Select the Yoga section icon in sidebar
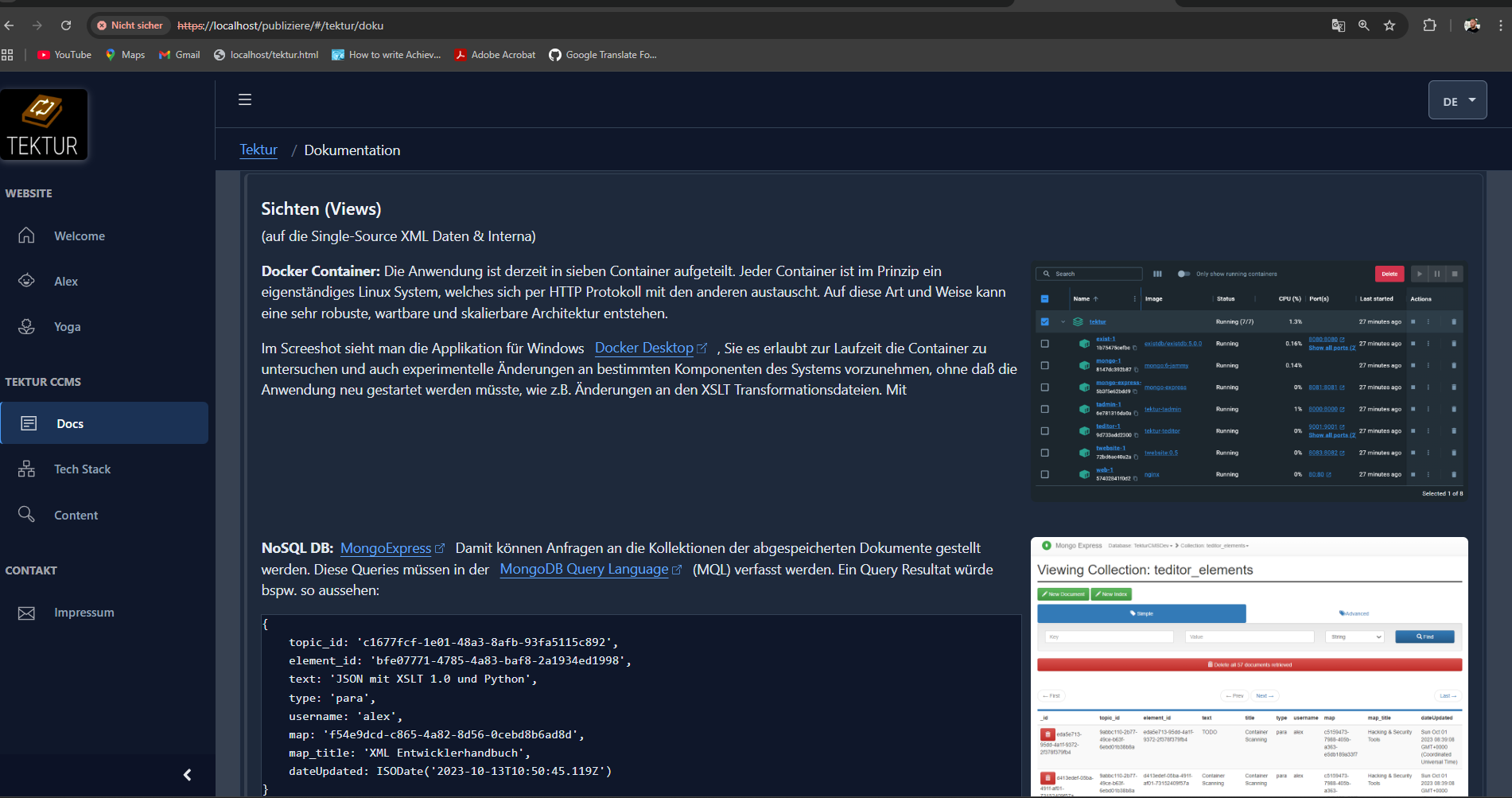Viewport: 1512px width, 798px height. click(26, 326)
